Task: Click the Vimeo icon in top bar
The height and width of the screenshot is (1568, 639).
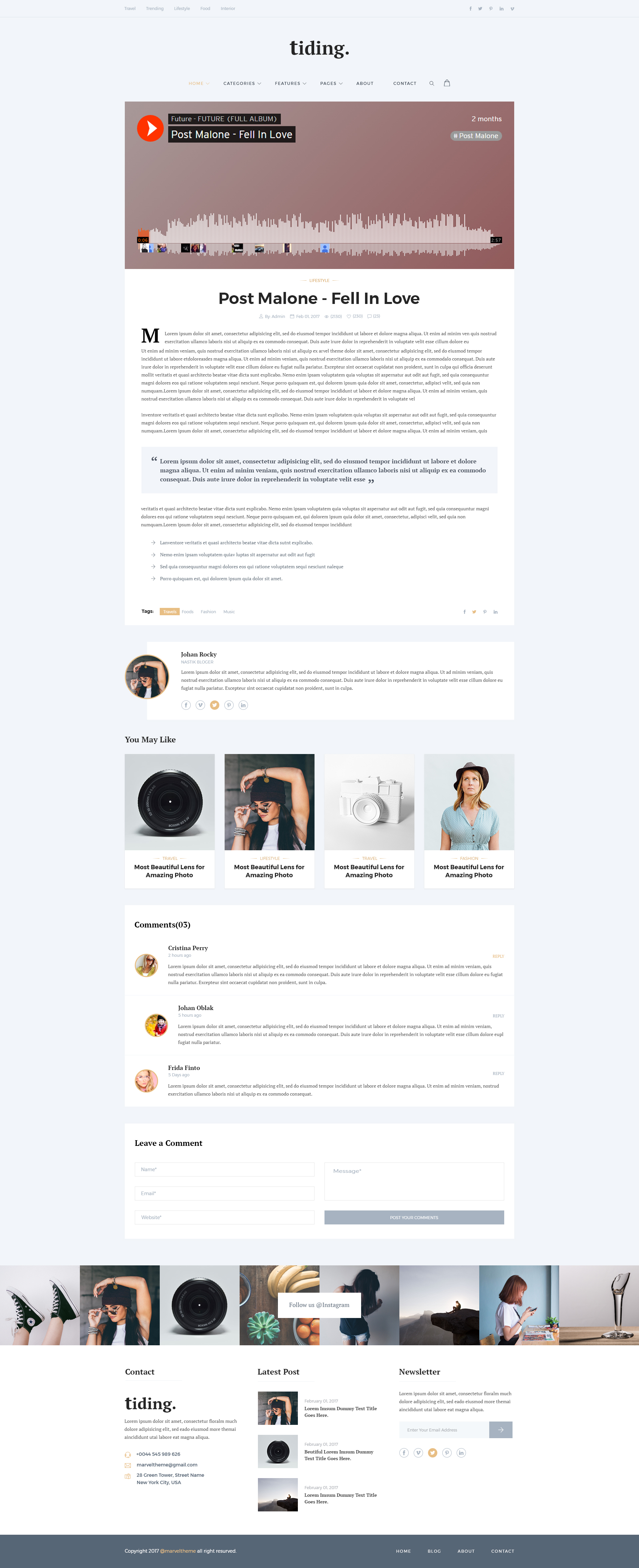Action: tap(512, 9)
